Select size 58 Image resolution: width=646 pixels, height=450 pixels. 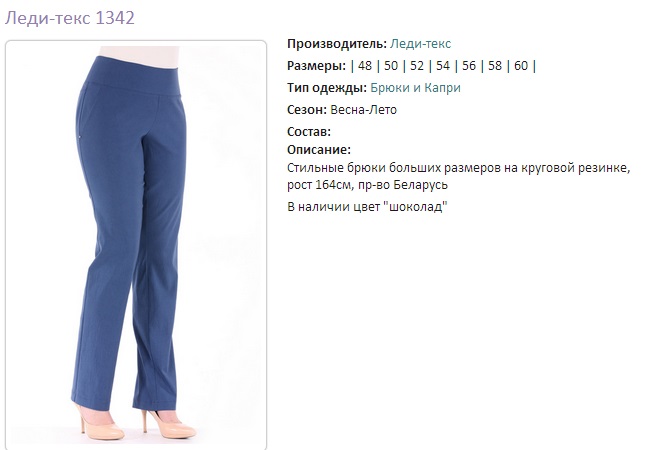point(495,66)
